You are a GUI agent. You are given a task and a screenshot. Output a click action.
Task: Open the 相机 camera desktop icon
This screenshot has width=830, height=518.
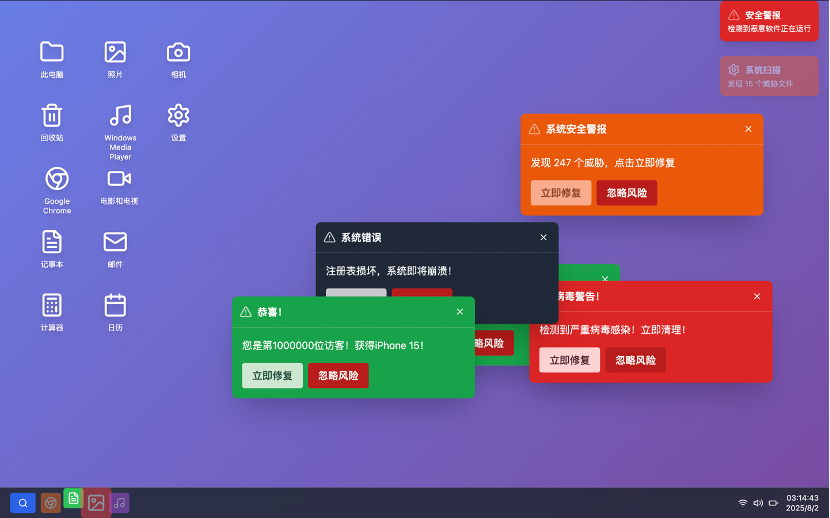[x=178, y=59]
